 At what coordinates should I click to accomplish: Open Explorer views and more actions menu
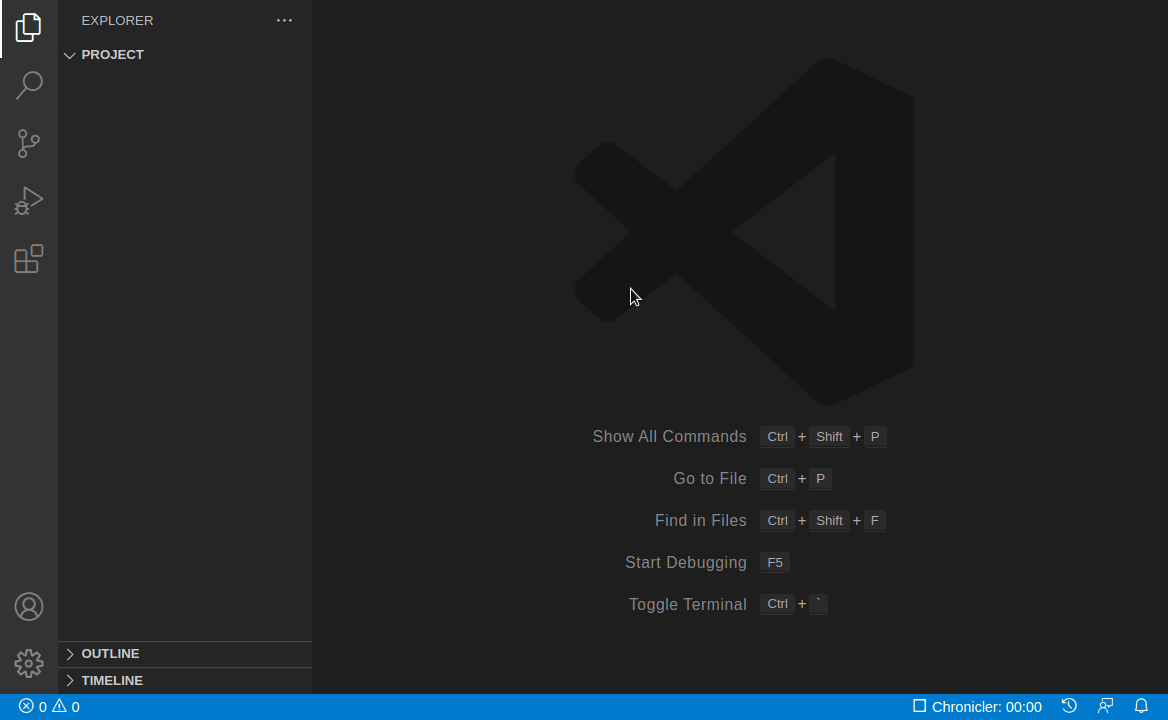pos(284,21)
